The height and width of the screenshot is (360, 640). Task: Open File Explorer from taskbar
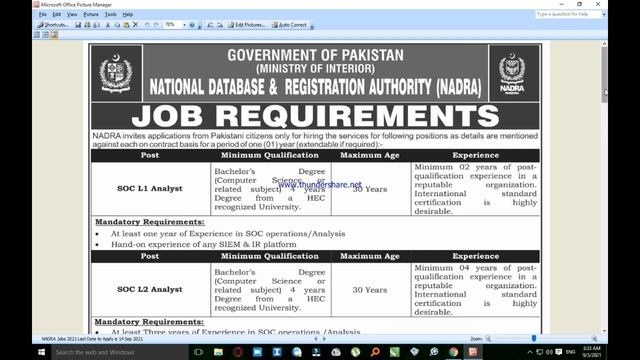(x=218, y=352)
